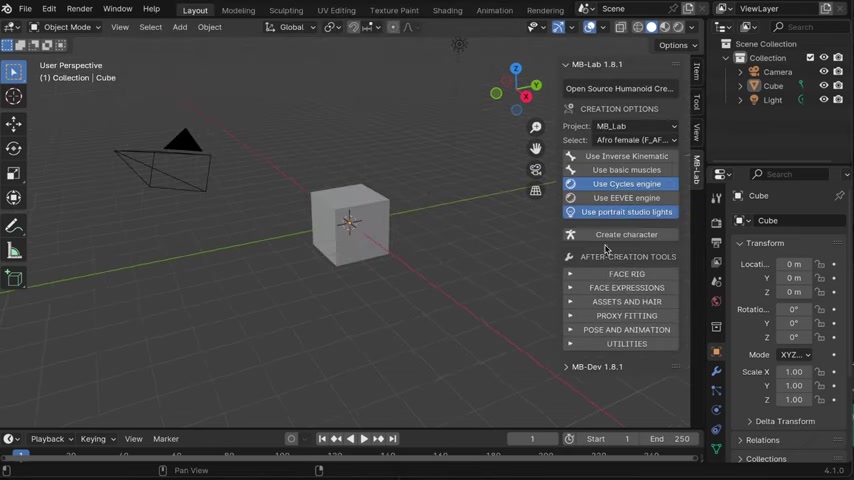This screenshot has width=854, height=480.
Task: Play the timeline animation forward
Action: coord(364,439)
